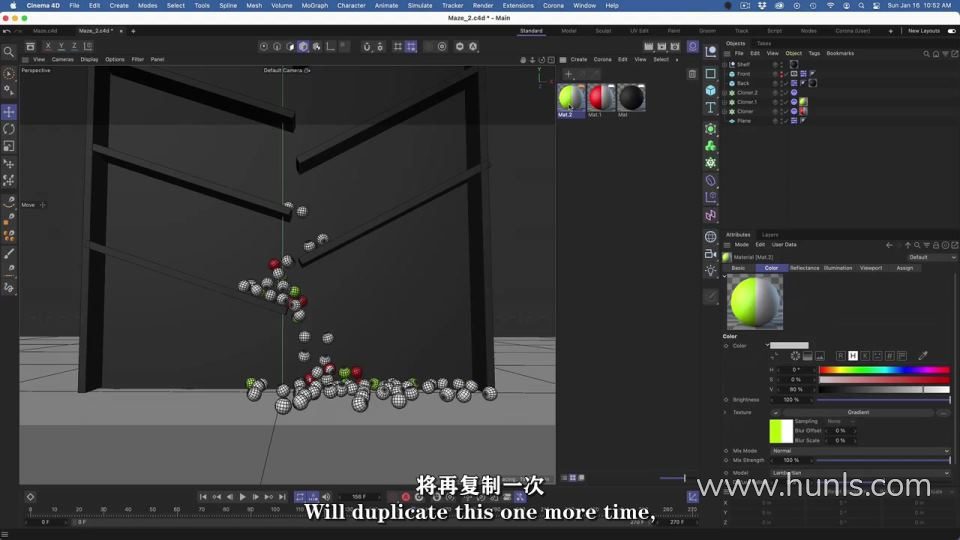The image size is (960, 540).
Task: Play the animation forward
Action: pos(242,497)
